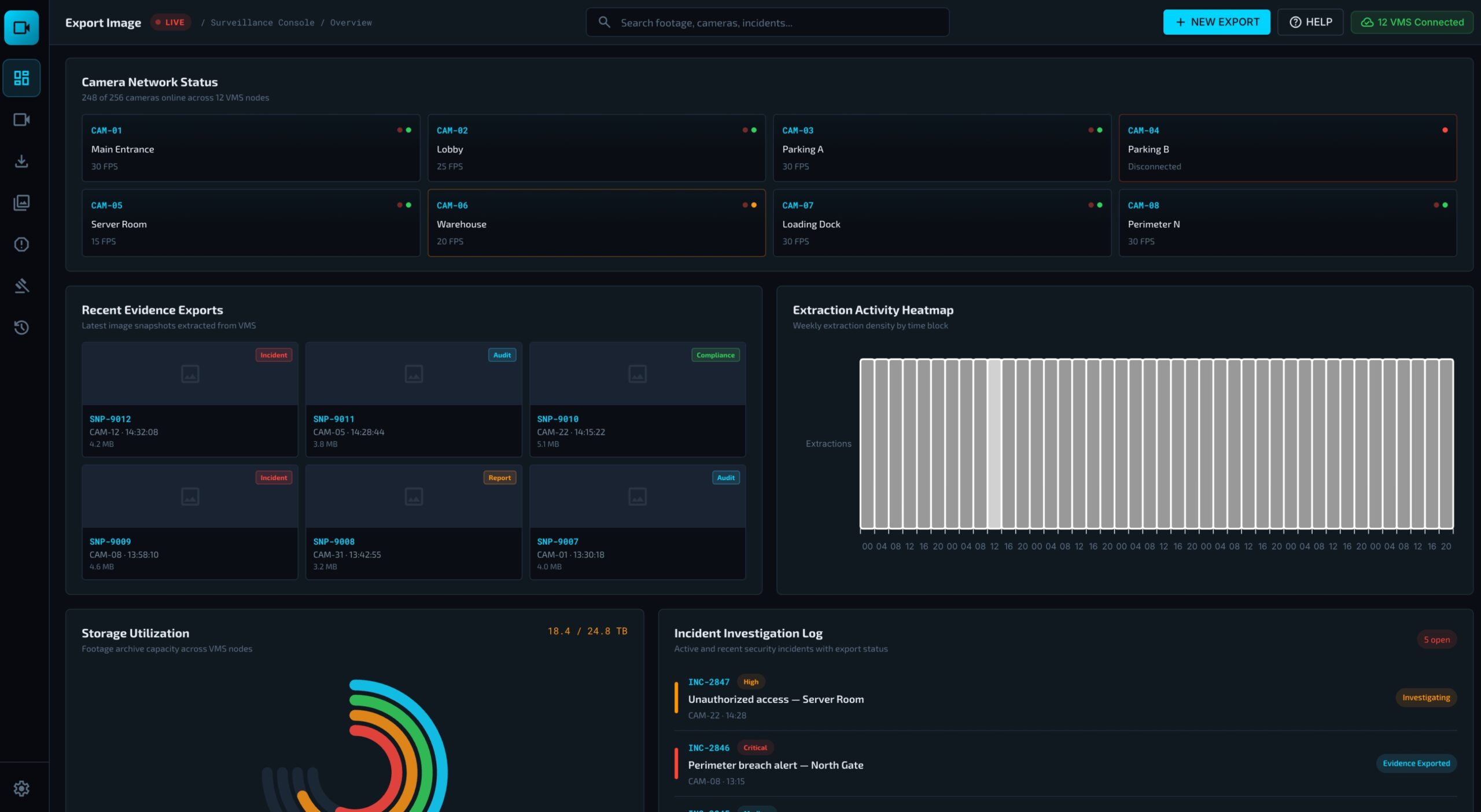Screen dimensions: 1481x812
Task: Open the dashboard overview sidebar icon
Action: point(21,78)
